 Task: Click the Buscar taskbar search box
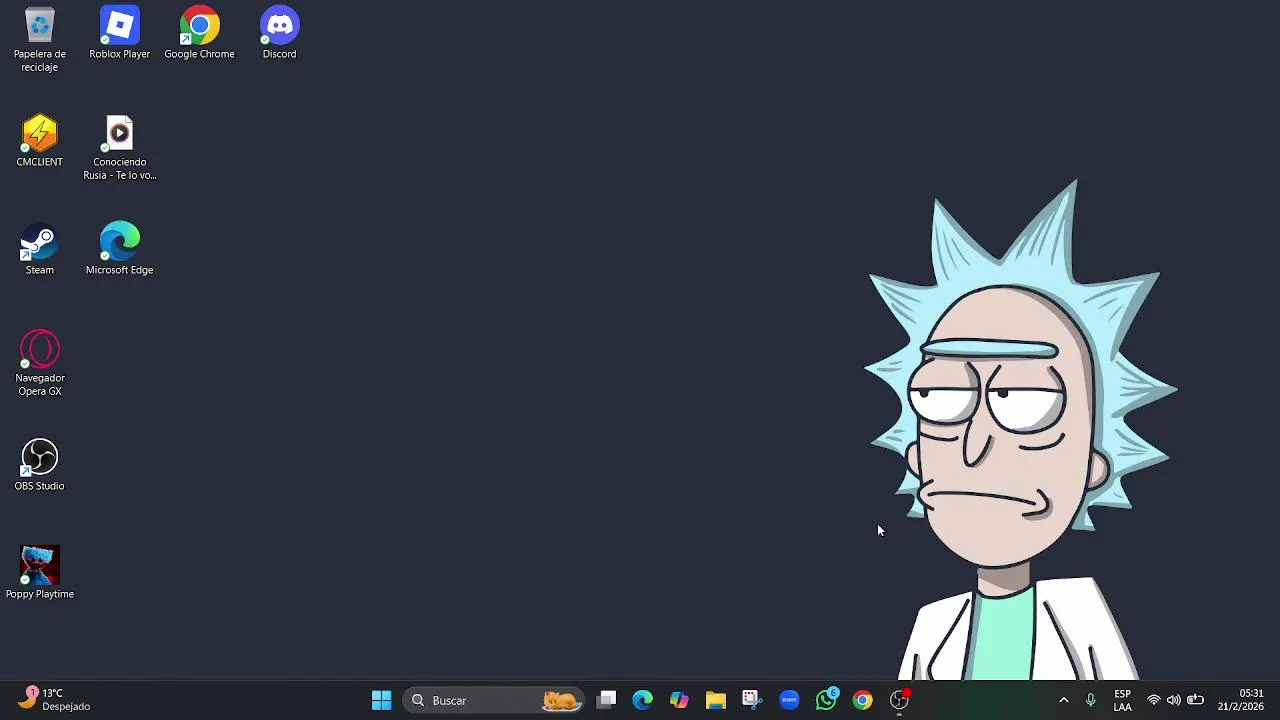(x=494, y=700)
